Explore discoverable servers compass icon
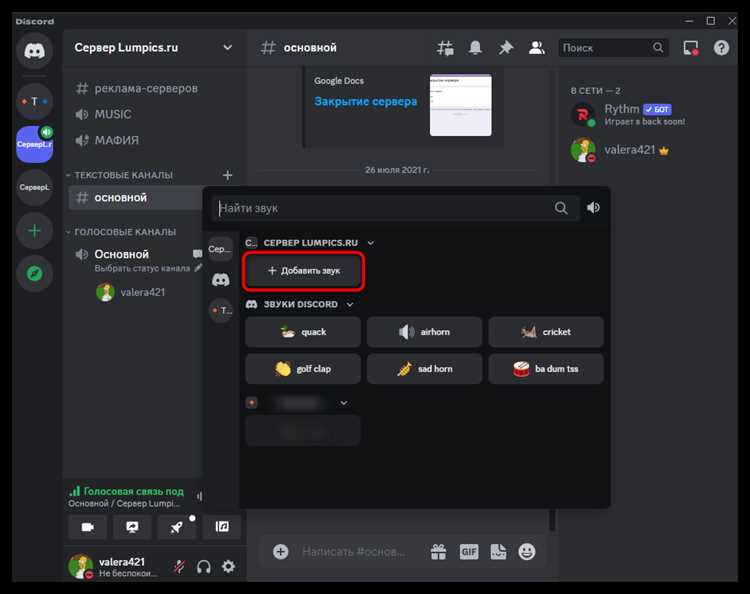 tap(34, 274)
